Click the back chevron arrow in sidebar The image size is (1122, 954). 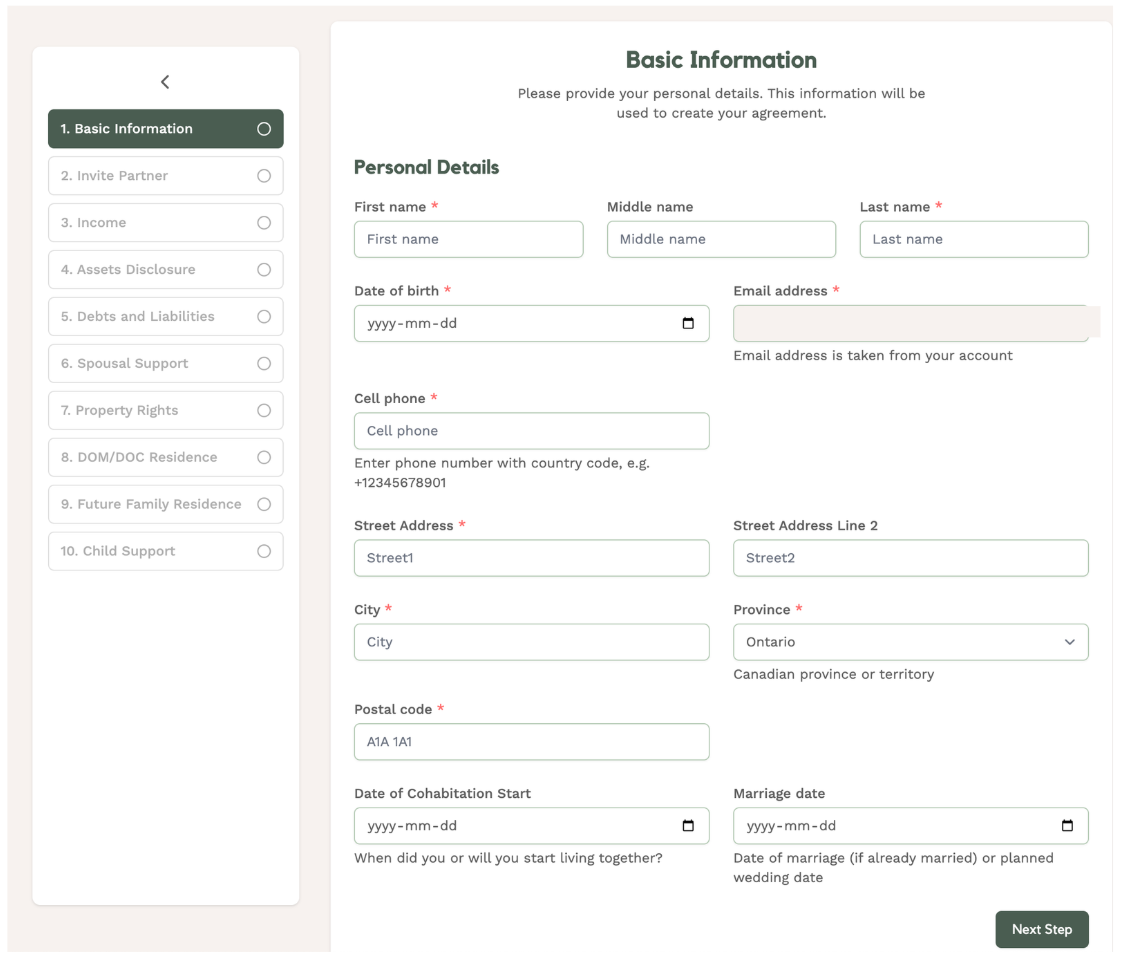[x=165, y=82]
